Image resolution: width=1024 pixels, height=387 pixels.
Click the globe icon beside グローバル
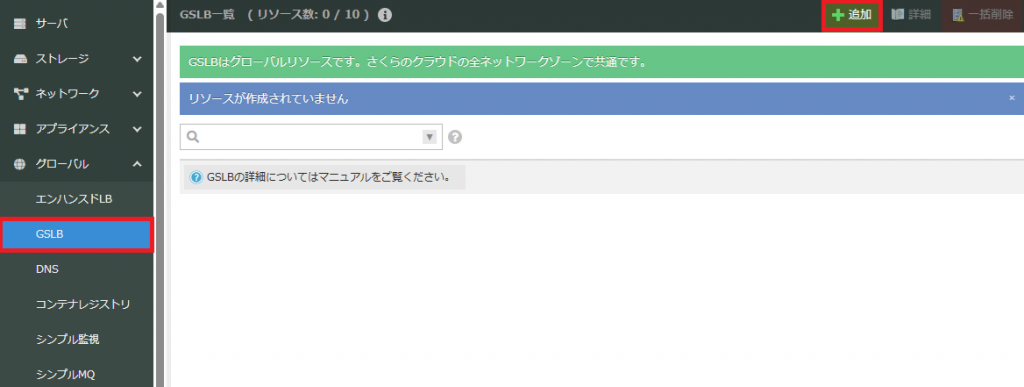pyautogui.click(x=20, y=164)
